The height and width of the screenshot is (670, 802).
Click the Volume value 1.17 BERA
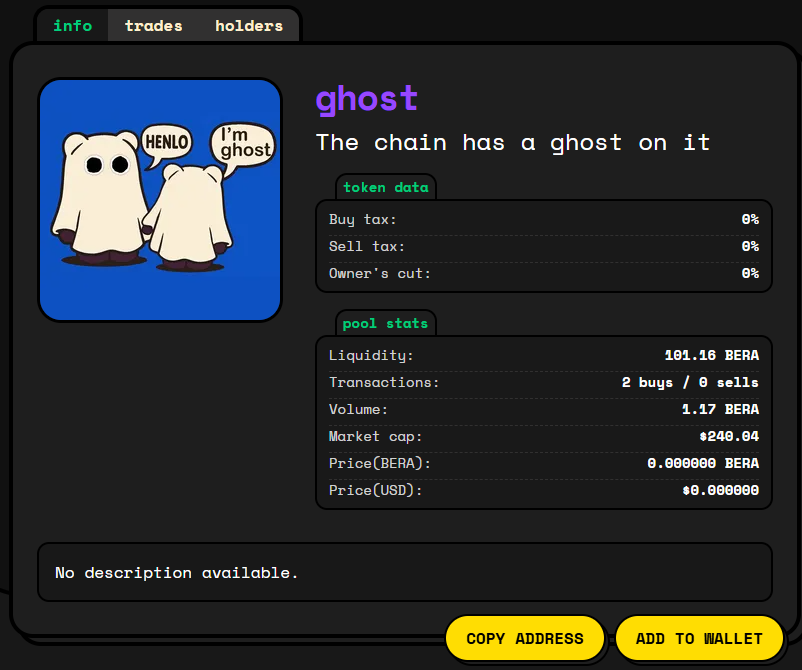[x=720, y=409]
